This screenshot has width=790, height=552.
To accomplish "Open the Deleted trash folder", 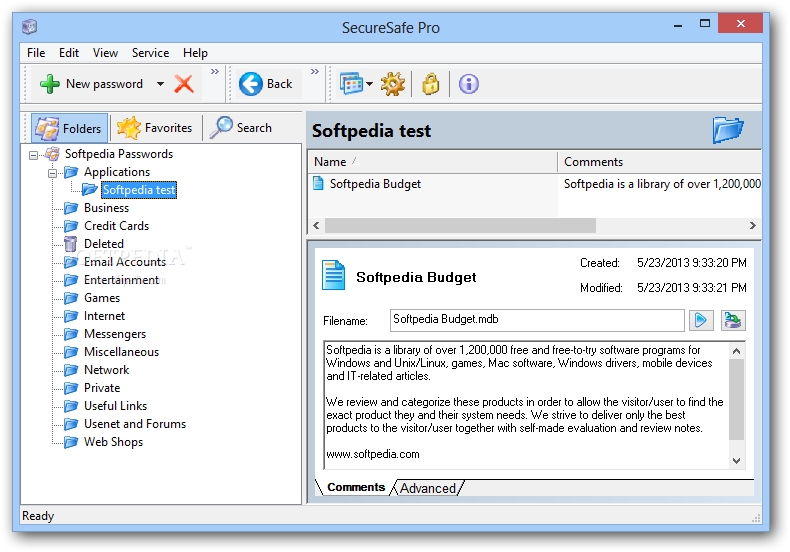I will [104, 244].
